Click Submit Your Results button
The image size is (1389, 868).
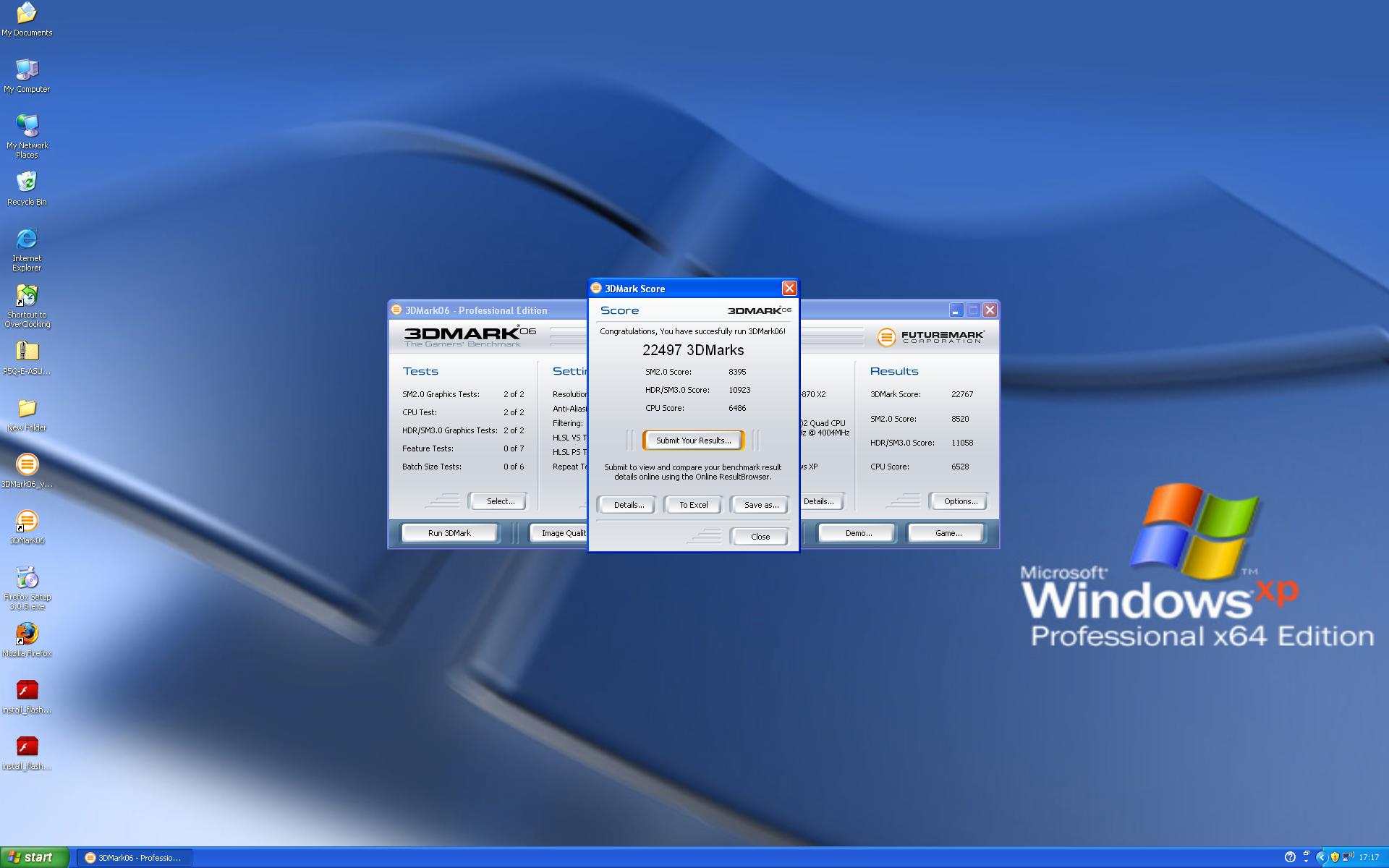(693, 440)
